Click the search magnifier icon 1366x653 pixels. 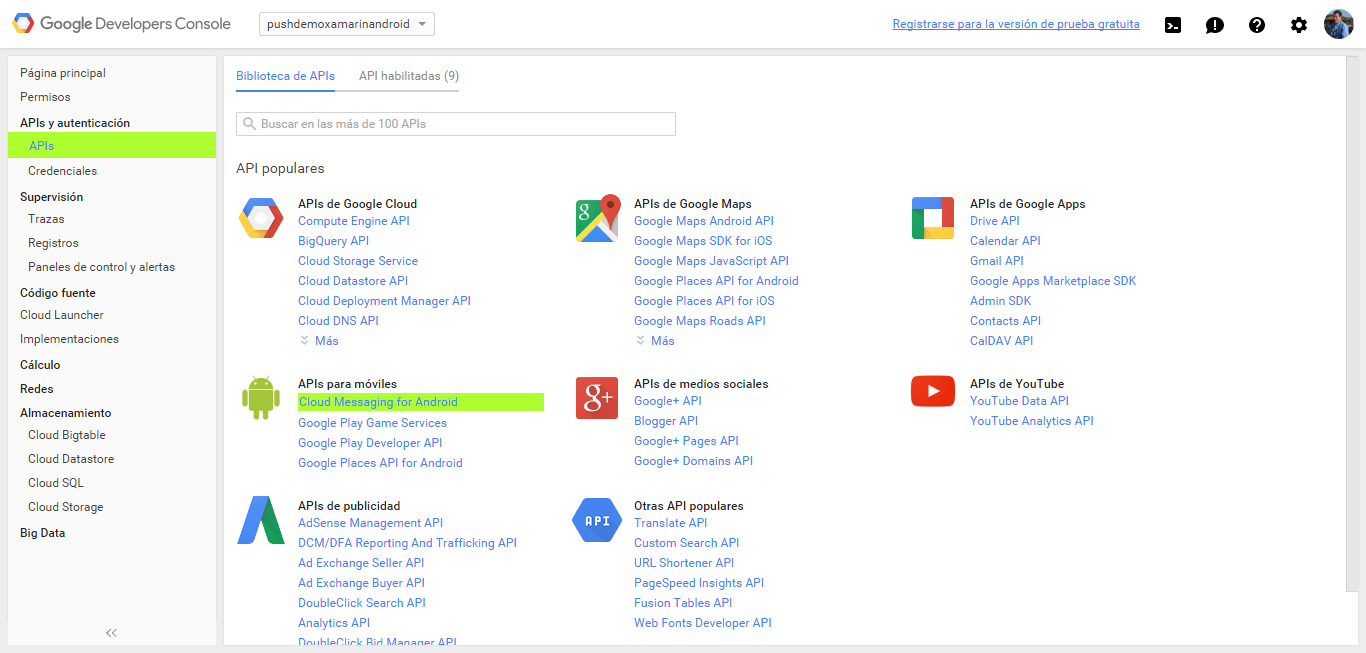click(x=249, y=124)
